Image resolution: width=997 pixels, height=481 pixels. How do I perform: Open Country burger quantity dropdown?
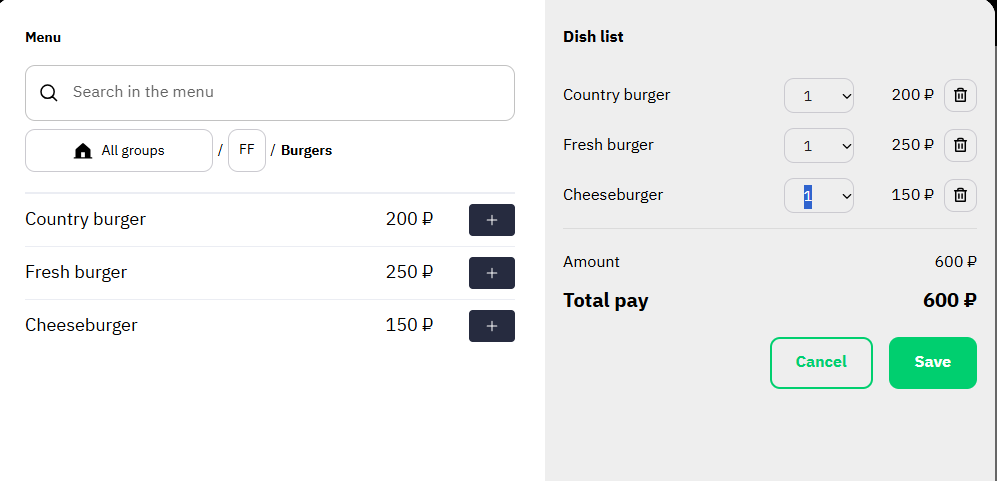click(x=818, y=95)
